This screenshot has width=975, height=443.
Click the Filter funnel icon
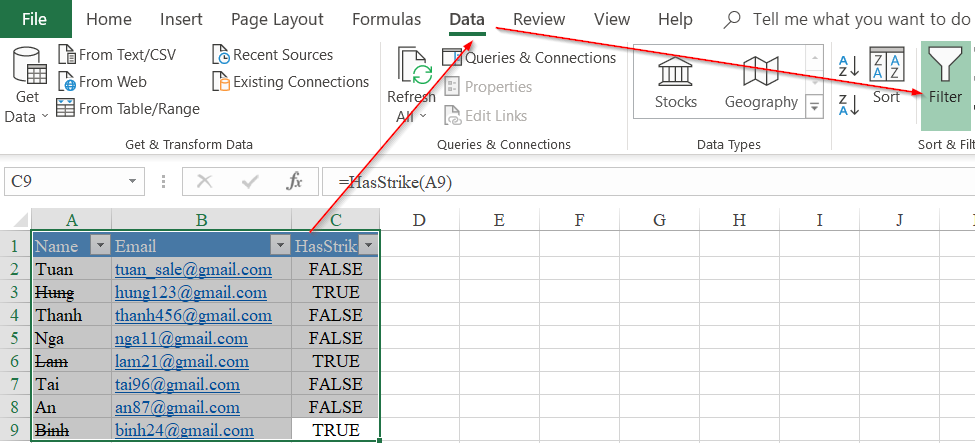pyautogui.click(x=945, y=68)
